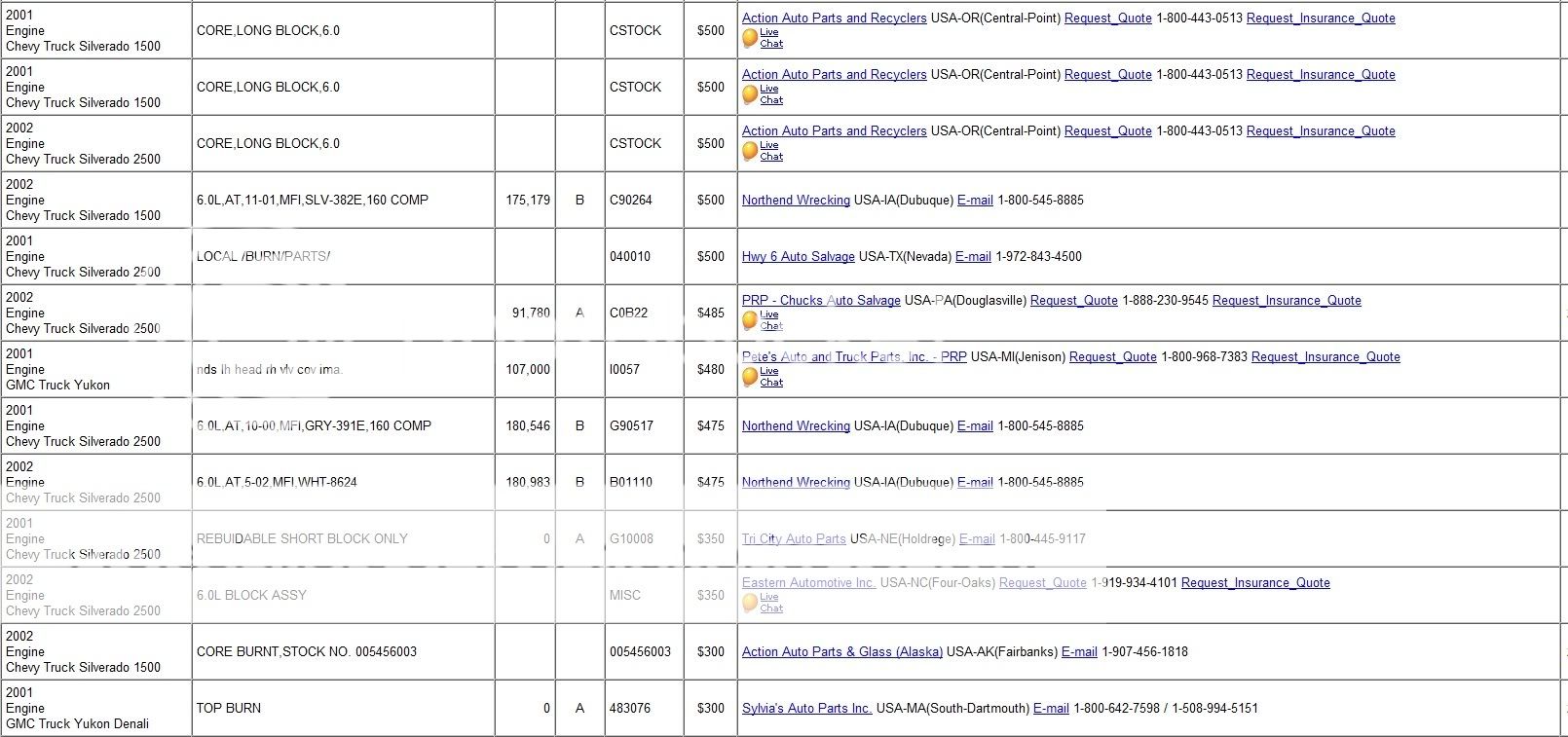Select stock number C0B22 cell

(644, 313)
